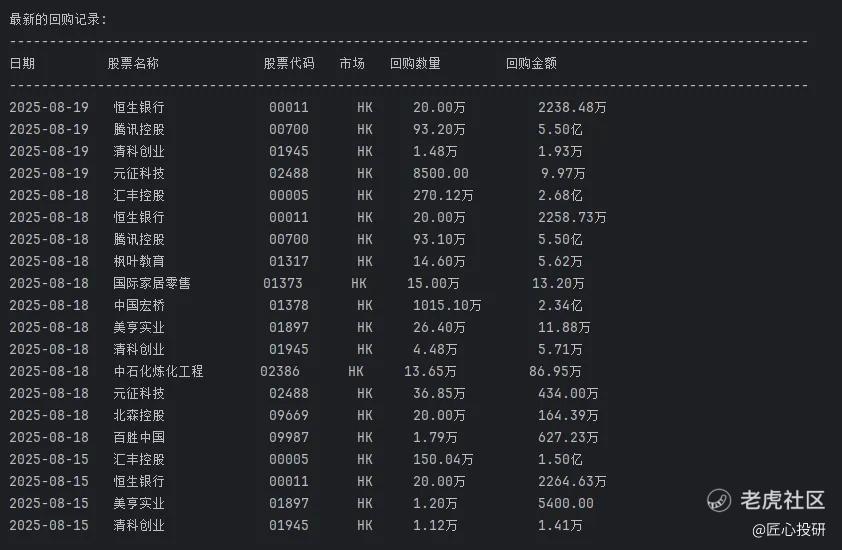Select the 5400.00 amount for 美亨实业
The height and width of the screenshot is (550, 842).
[x=566, y=503]
